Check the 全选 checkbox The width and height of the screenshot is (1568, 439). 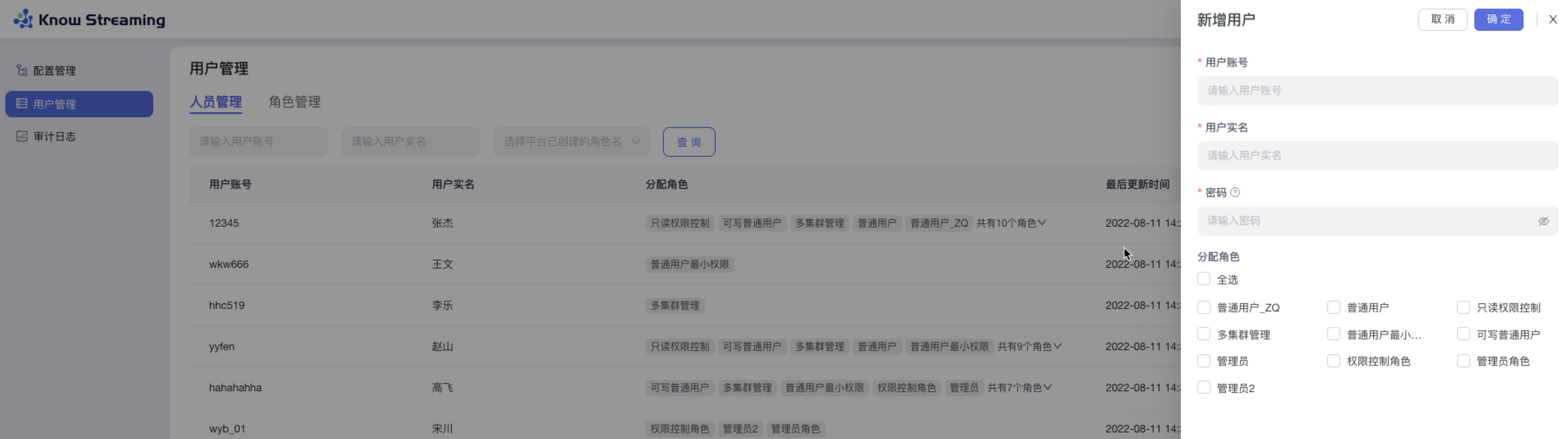pos(1203,279)
